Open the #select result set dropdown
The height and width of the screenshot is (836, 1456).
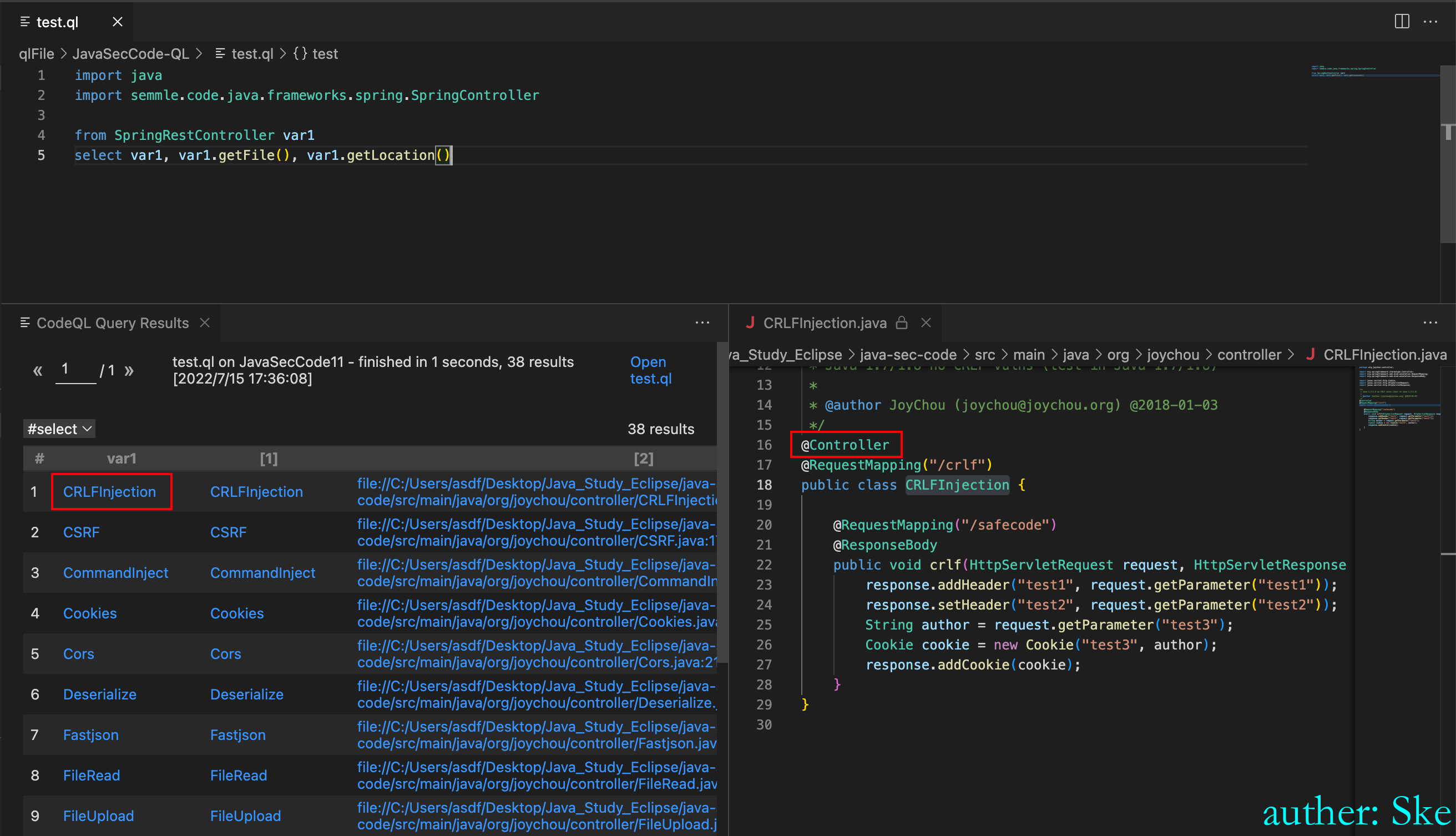coord(60,429)
